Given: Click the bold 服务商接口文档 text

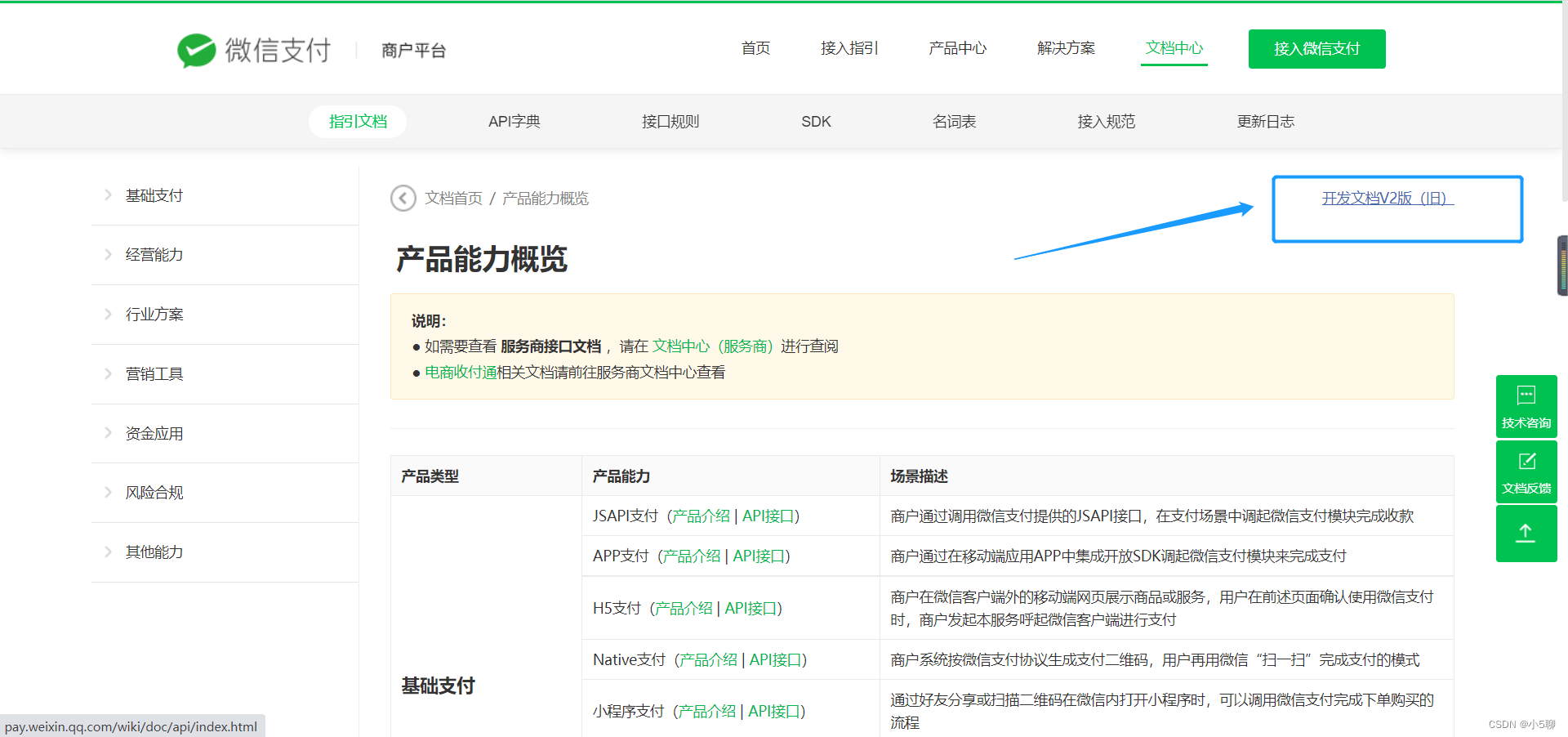Looking at the screenshot, I should [x=551, y=346].
